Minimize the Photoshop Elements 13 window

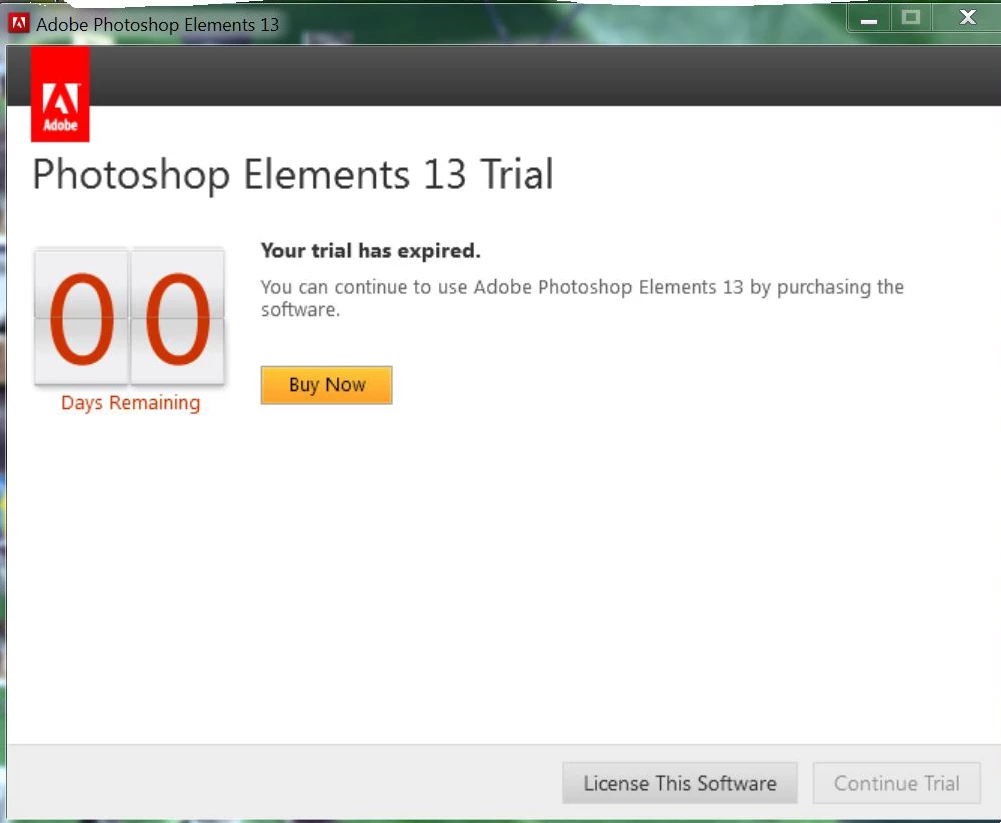point(868,19)
